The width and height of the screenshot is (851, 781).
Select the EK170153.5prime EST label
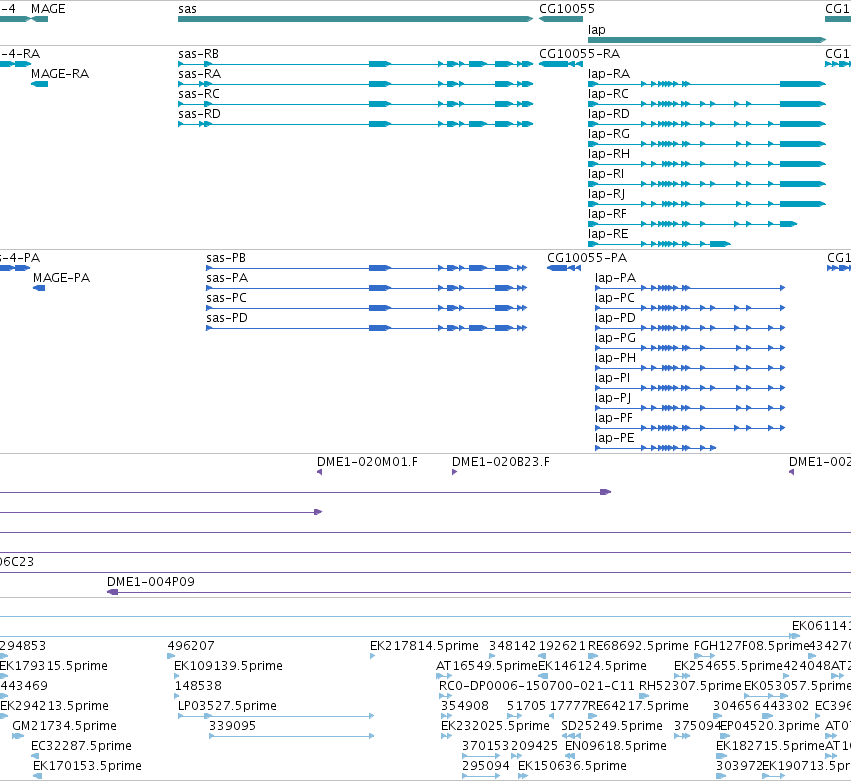point(87,766)
